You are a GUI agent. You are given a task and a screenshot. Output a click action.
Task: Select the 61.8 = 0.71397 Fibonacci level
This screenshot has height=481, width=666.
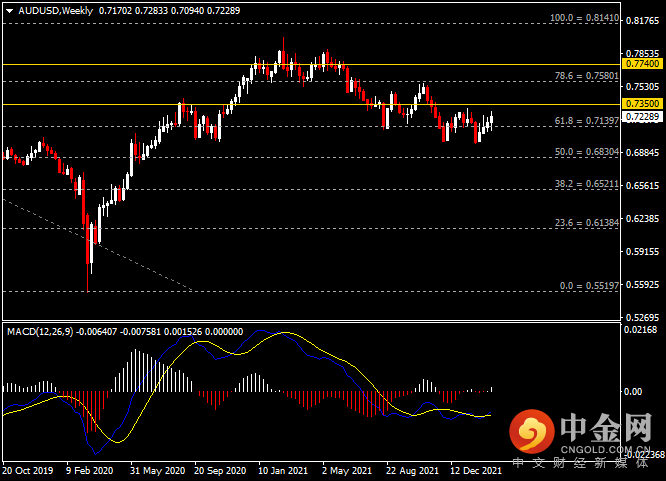[x=587, y=121]
